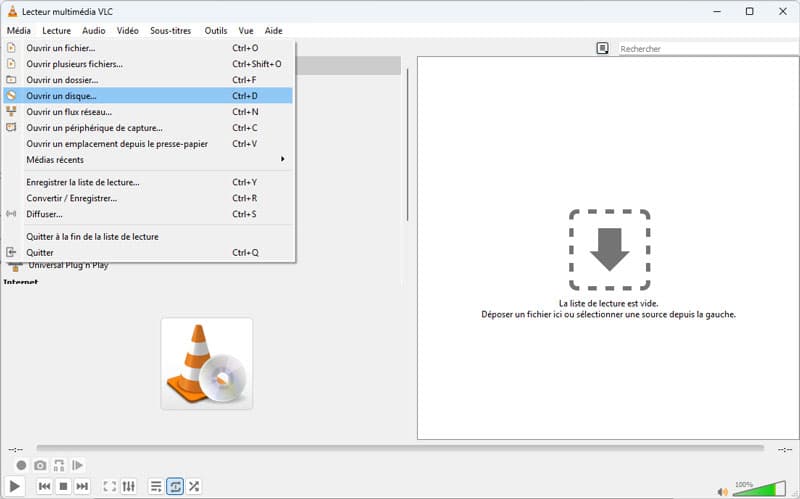This screenshot has width=800, height=499.
Task: Choose Convertir / Enregistrer option
Action: tap(71, 198)
